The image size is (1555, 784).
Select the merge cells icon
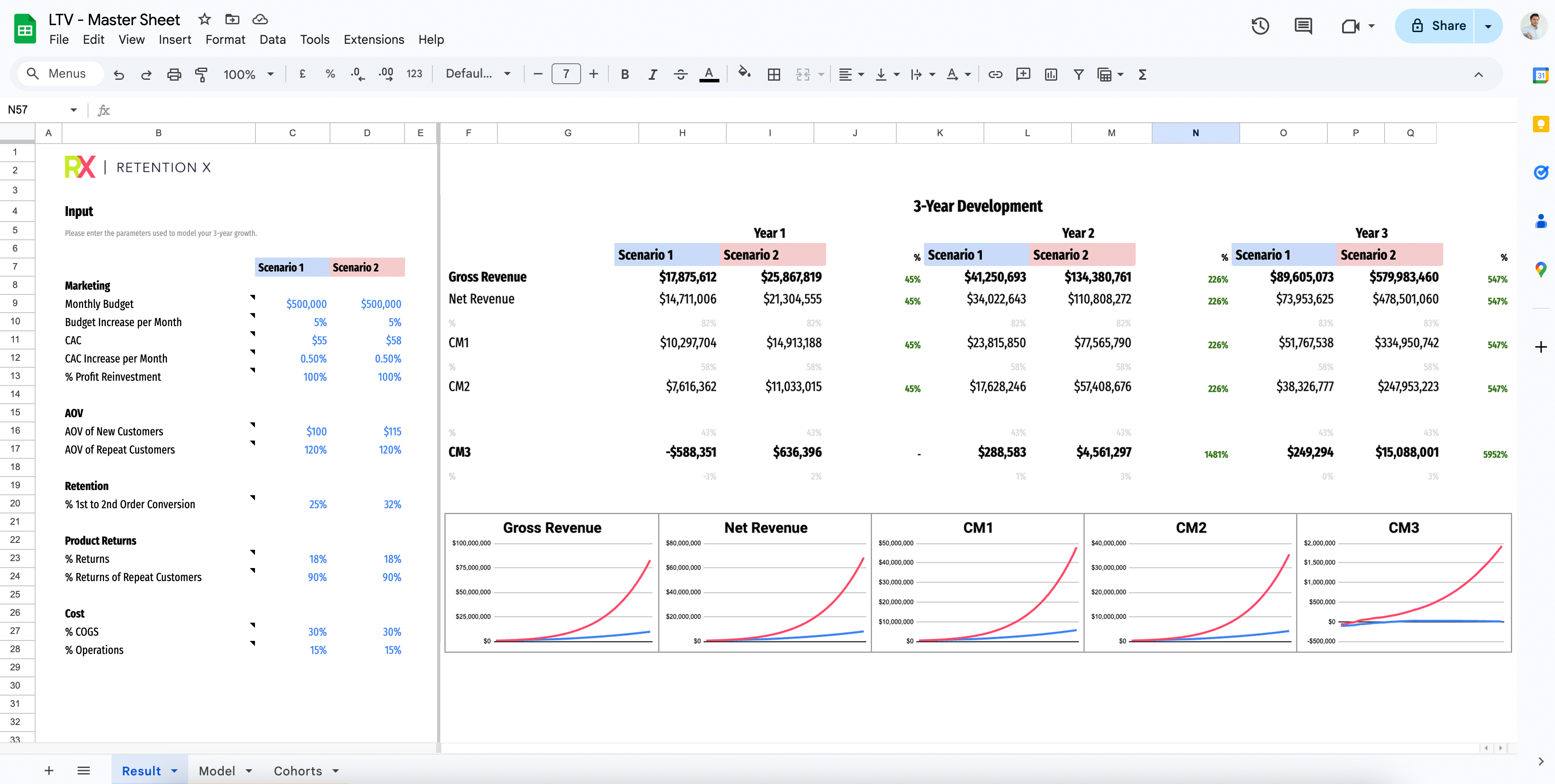coord(804,74)
